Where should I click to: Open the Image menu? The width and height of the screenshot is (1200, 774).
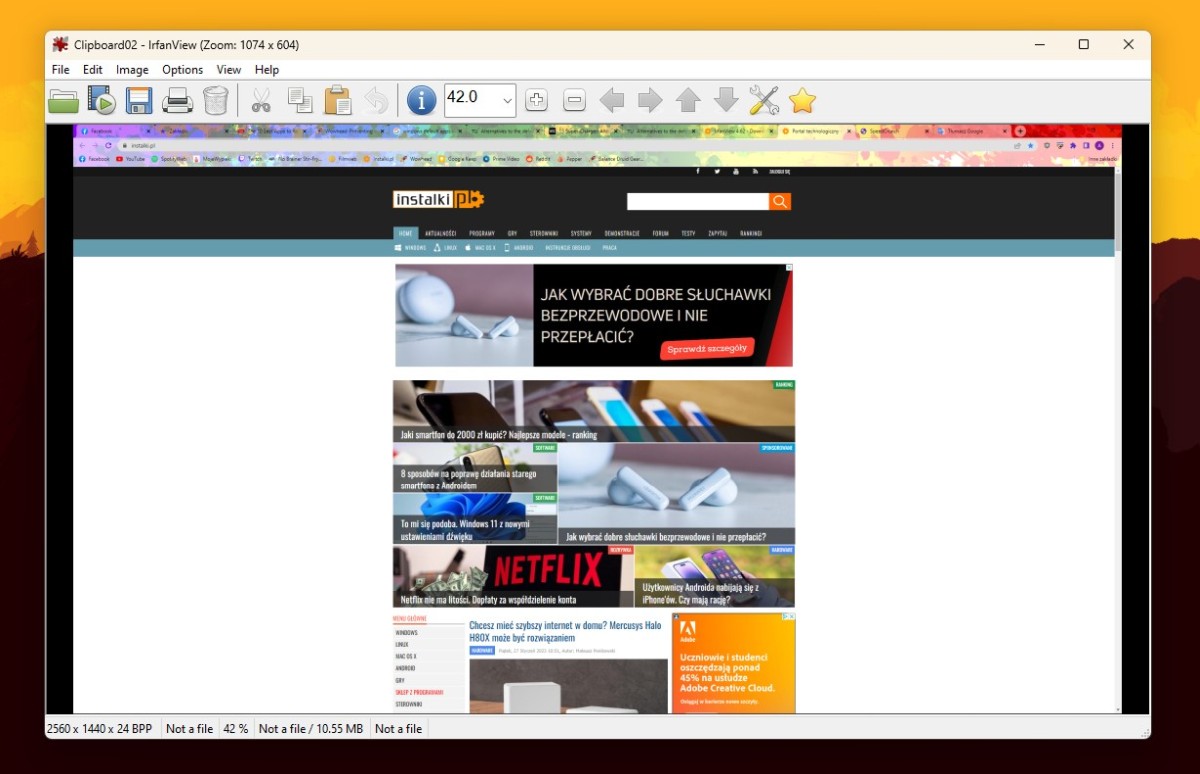[x=132, y=70]
